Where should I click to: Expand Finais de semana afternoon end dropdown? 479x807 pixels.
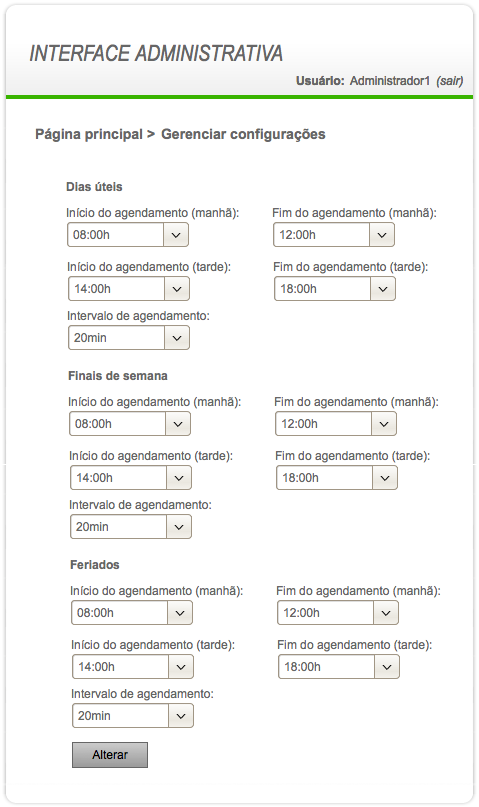coord(337,478)
